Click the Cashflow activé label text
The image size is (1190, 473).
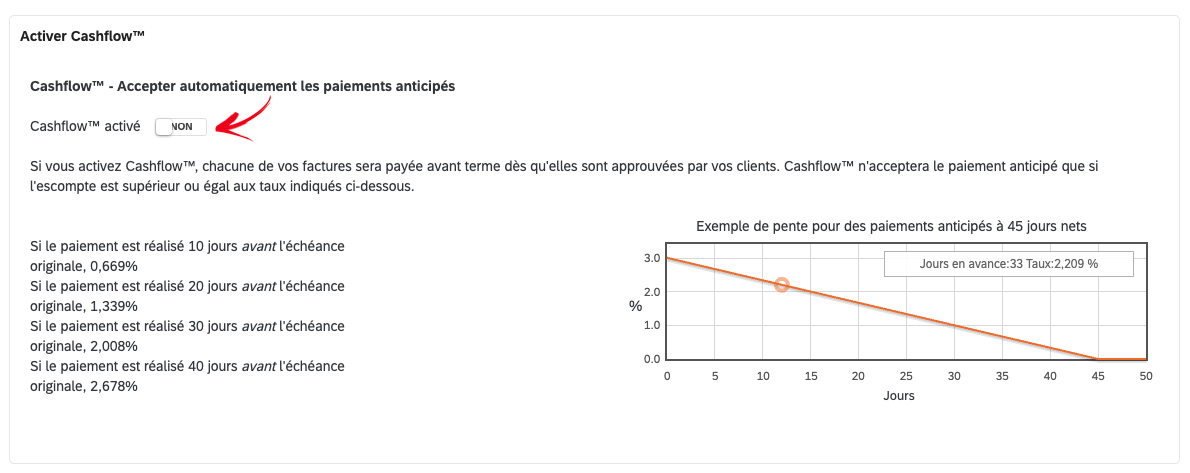[x=85, y=127]
